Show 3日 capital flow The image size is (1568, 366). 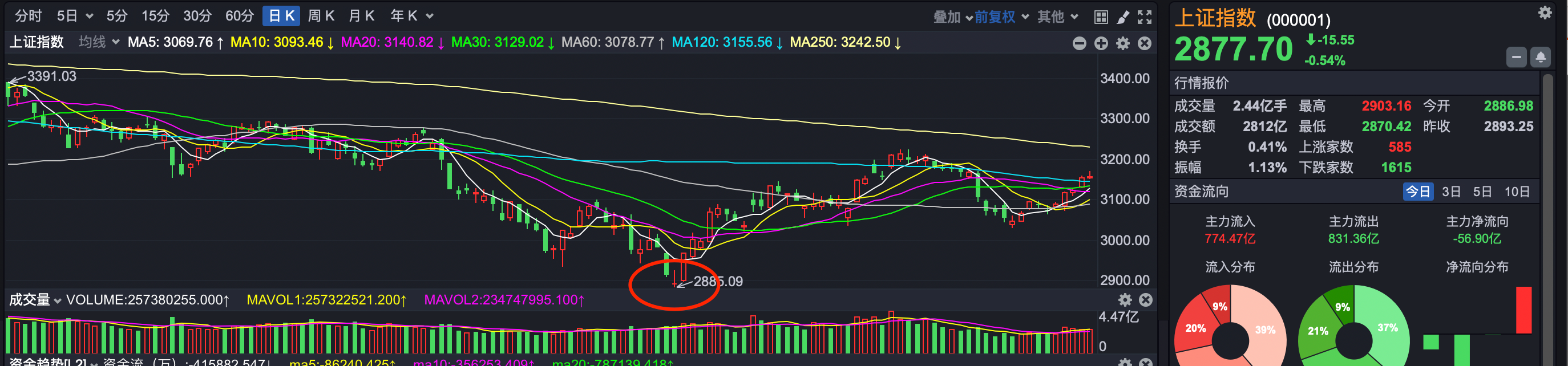pyautogui.click(x=1451, y=192)
